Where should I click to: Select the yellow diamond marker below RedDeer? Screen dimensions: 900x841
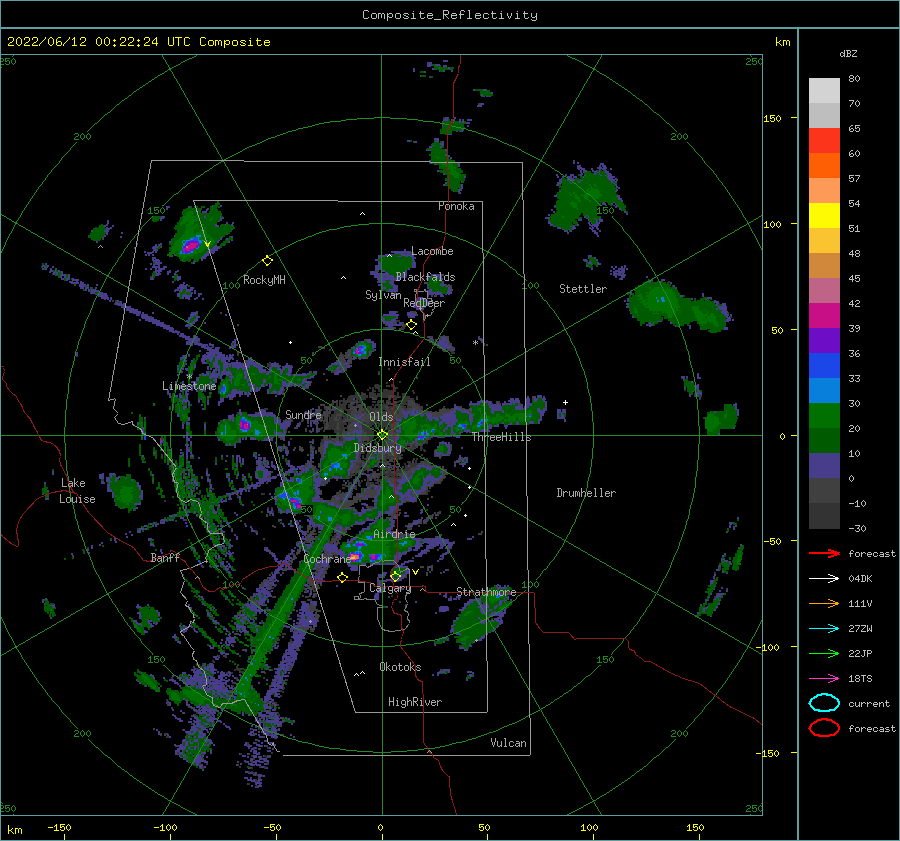coord(411,325)
